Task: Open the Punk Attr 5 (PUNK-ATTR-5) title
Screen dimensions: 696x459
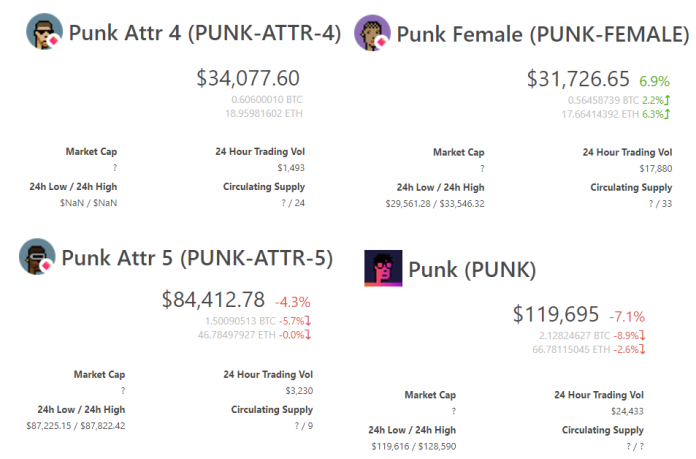Action: click(x=197, y=258)
